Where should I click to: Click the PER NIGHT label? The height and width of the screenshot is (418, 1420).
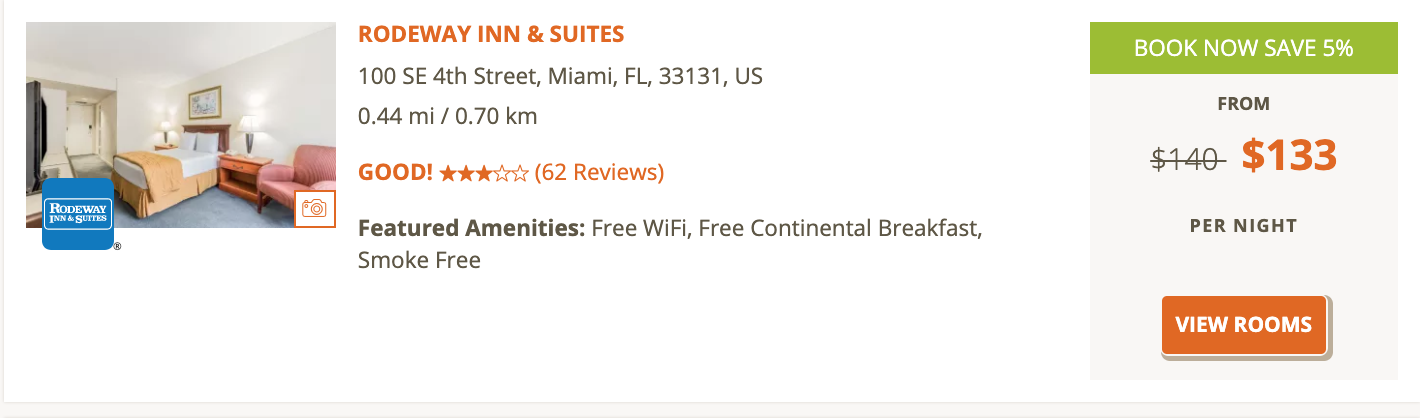1244,226
